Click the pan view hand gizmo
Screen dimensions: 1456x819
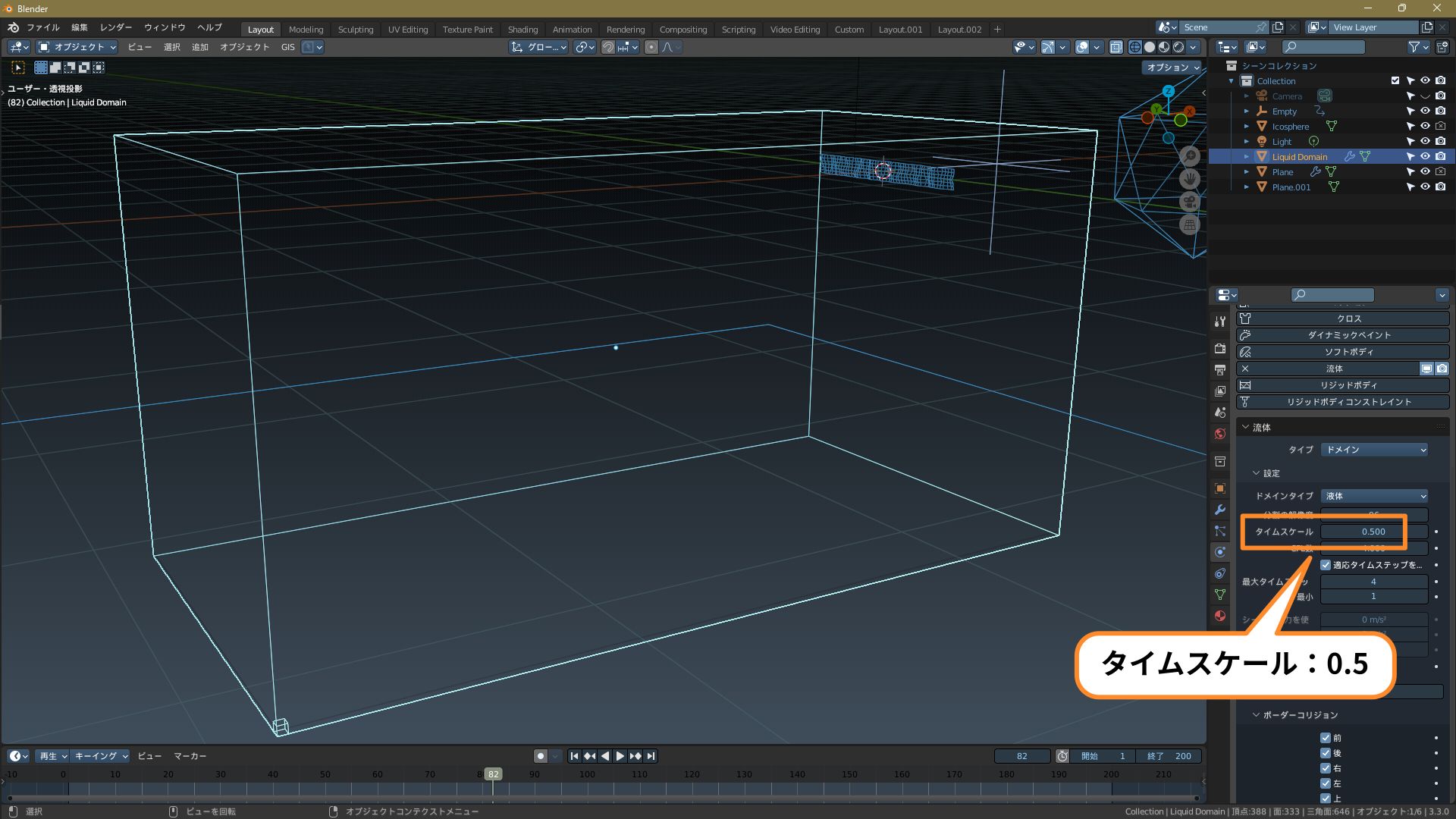1190,179
